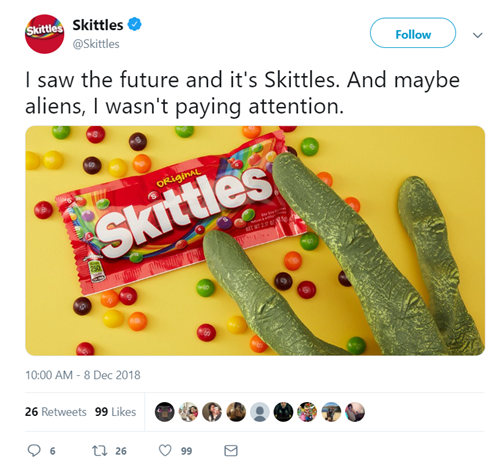Viewport: 500px width, 471px height.
Task: Send tweet via direct message envelope icon
Action: click(x=231, y=451)
